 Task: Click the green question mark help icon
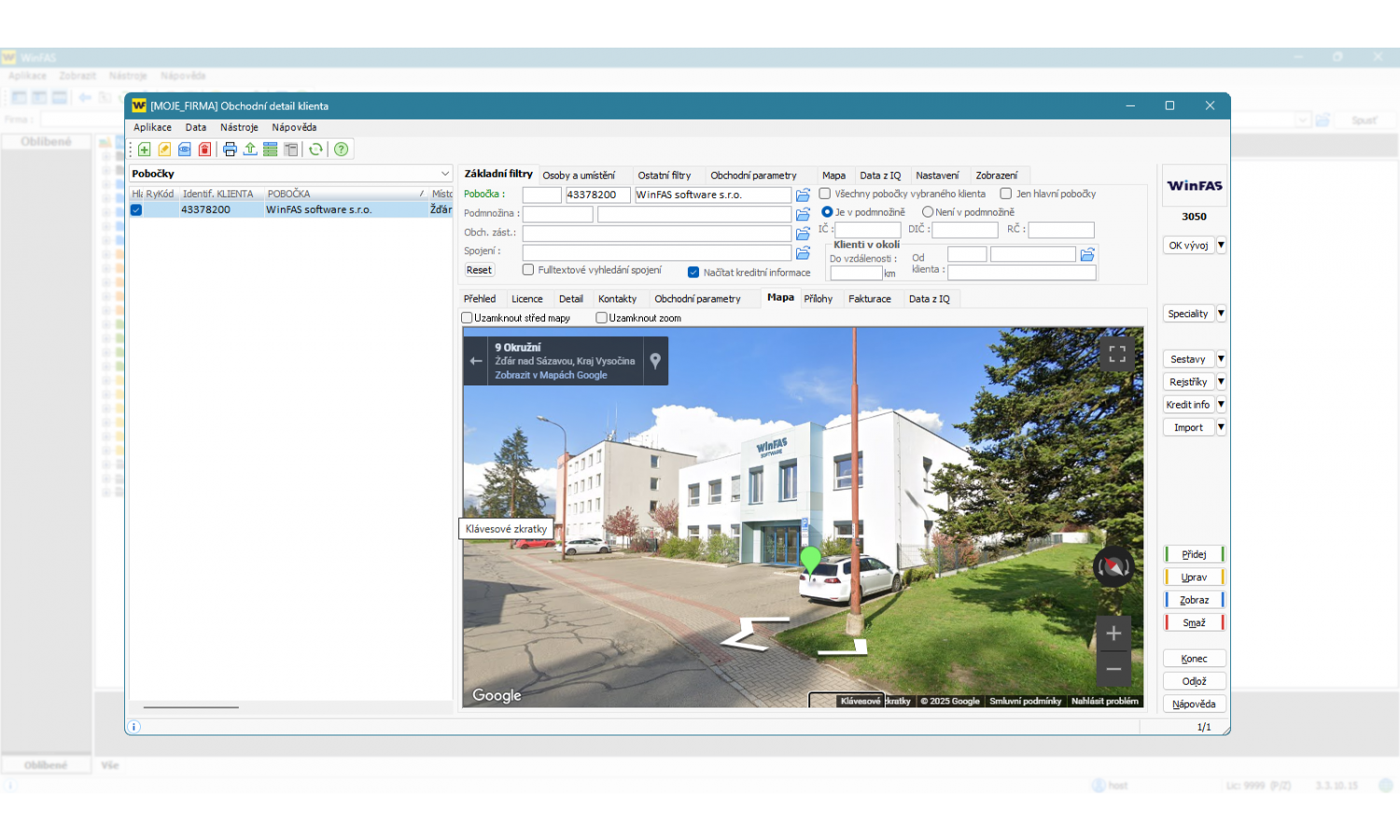click(342, 149)
